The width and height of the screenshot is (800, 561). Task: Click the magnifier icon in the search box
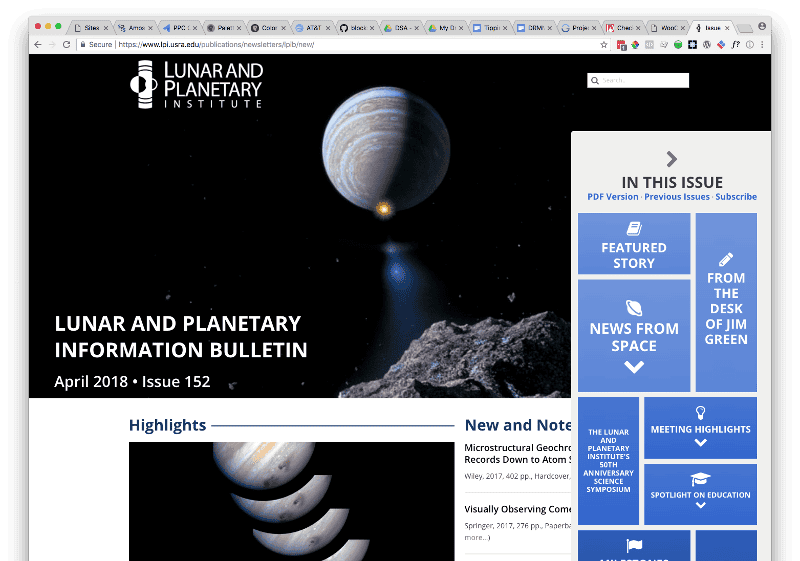click(595, 81)
